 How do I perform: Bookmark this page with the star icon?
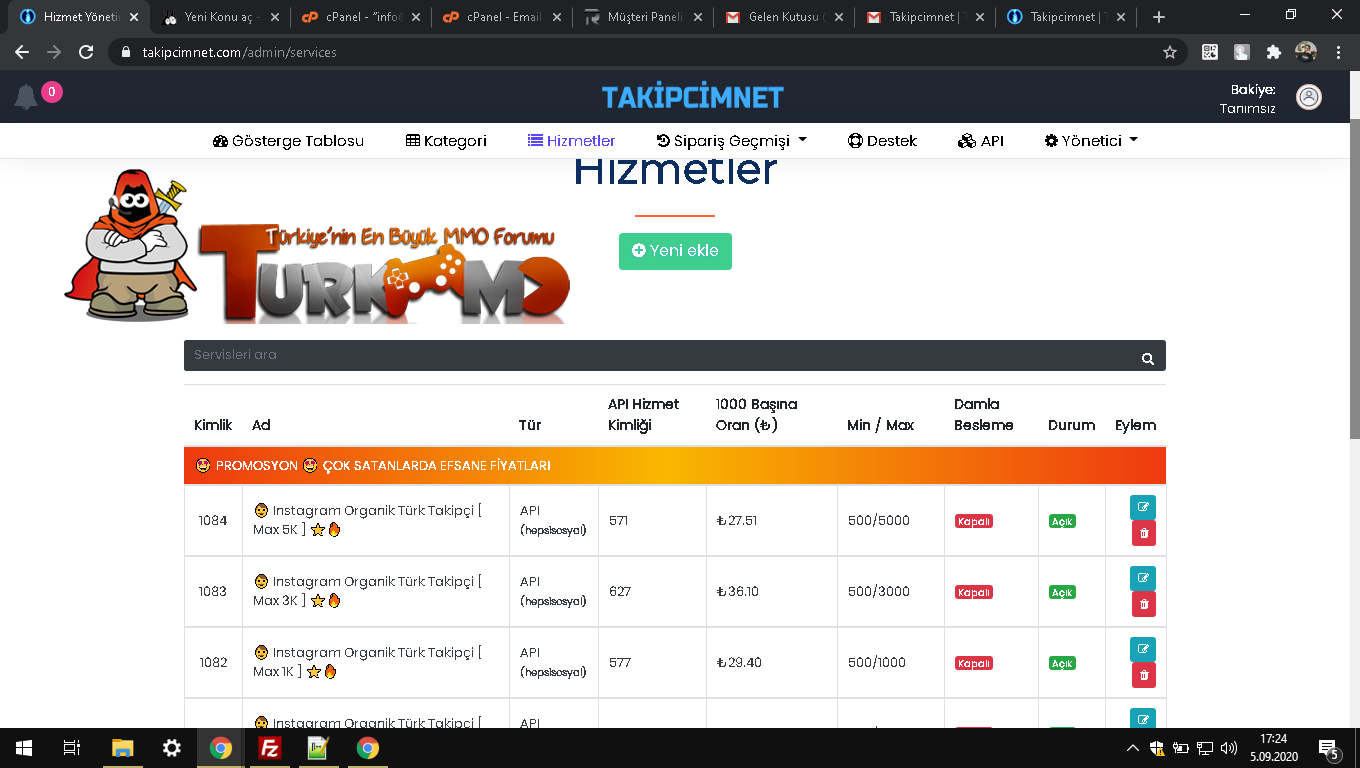(1170, 52)
